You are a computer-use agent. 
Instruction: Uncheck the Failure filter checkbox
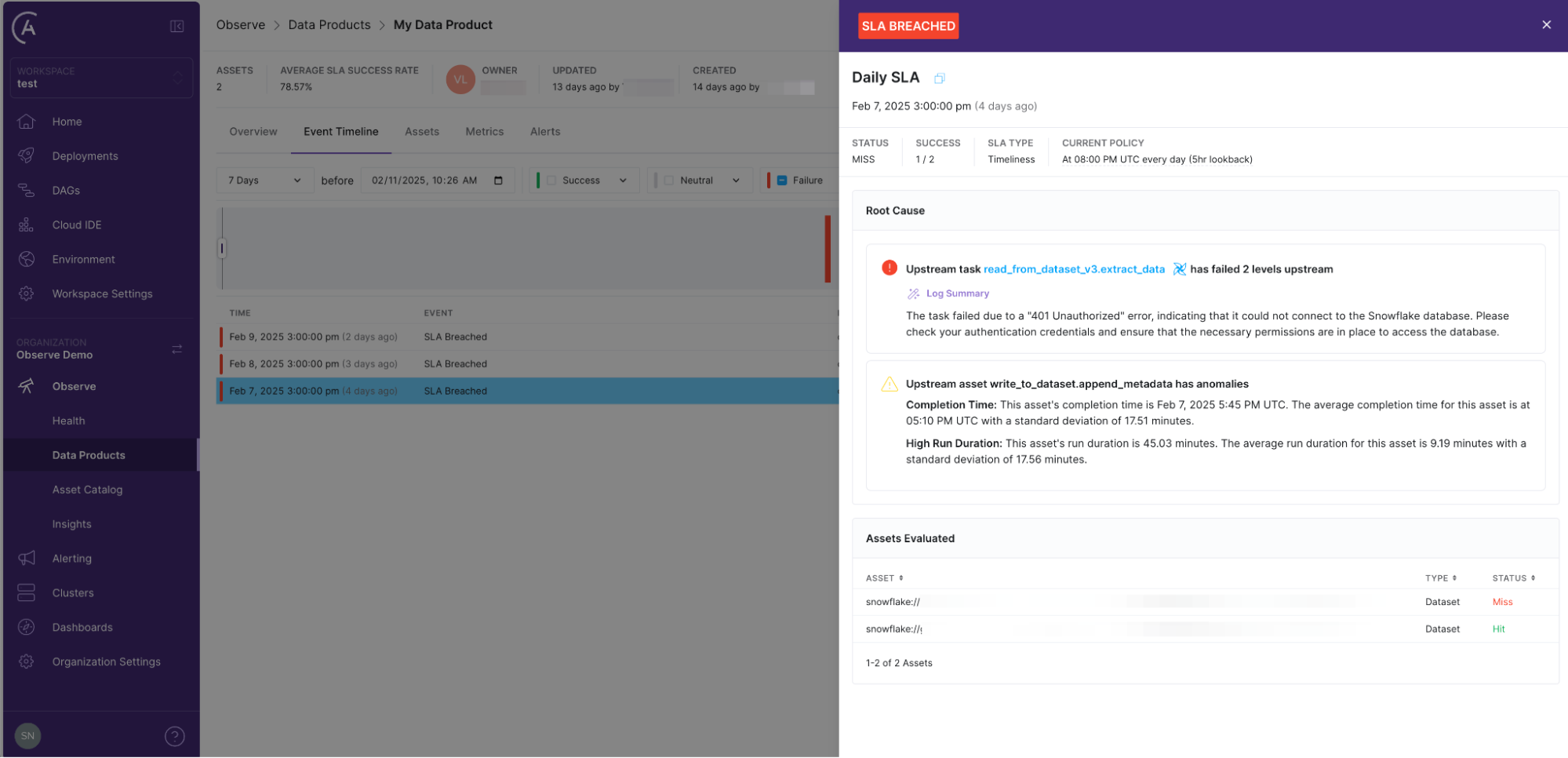click(x=782, y=180)
